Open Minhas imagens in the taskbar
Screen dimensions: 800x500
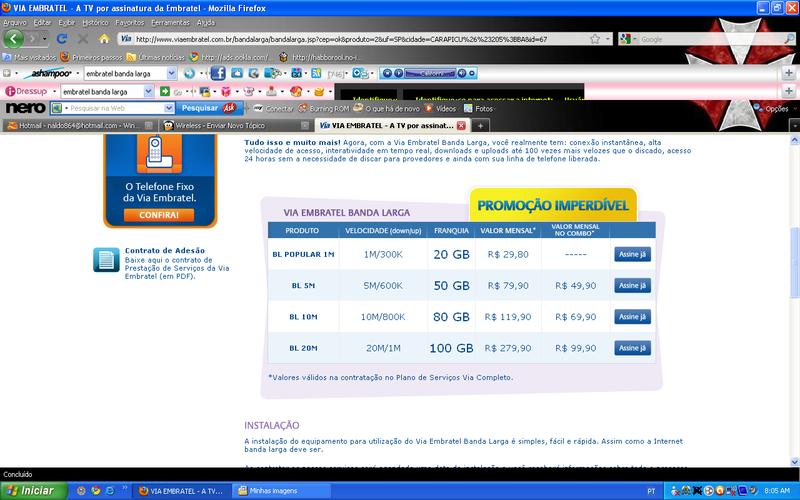[282, 491]
